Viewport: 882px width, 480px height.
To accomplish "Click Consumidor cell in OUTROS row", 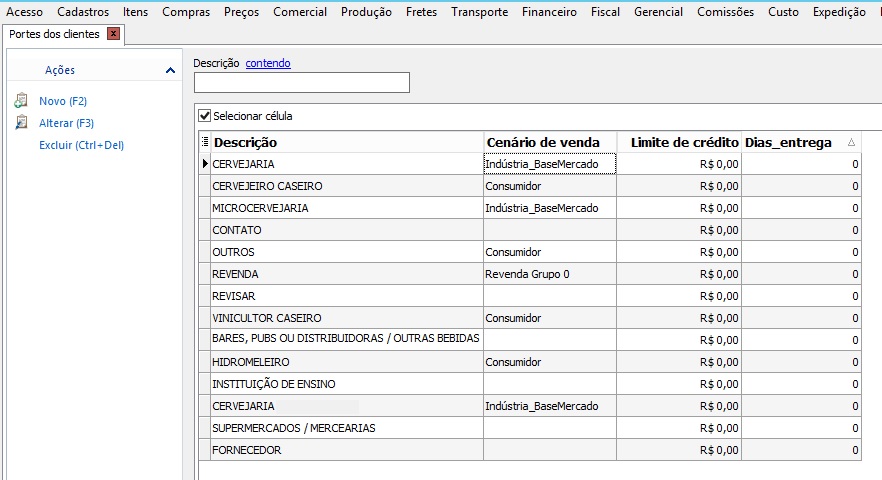I will [550, 252].
